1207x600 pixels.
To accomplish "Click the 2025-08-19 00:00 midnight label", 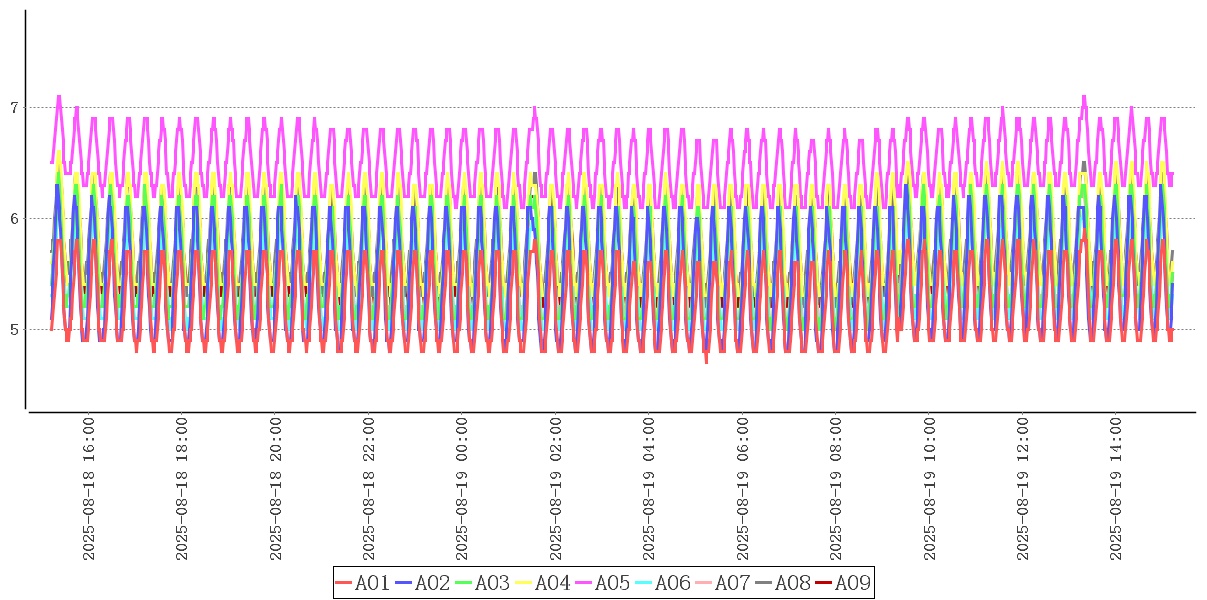I will pyautogui.click(x=462, y=490).
